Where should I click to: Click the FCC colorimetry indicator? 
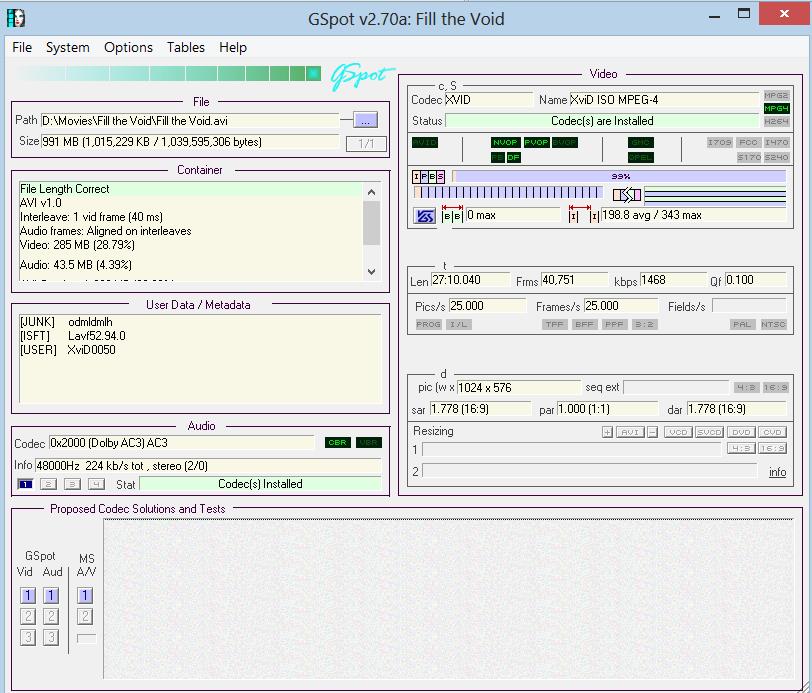point(748,142)
